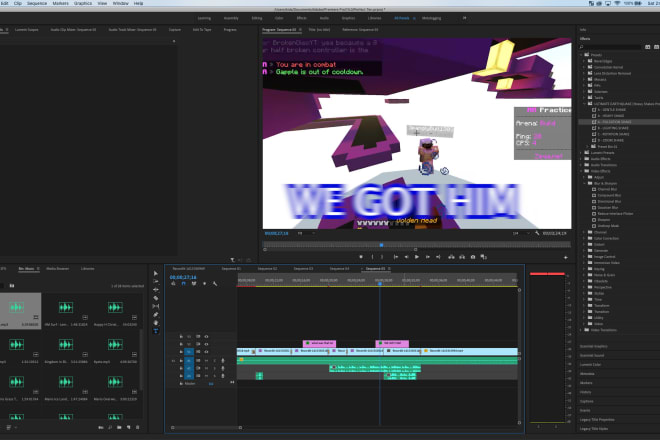660x440 pixels.
Task: Switch to the Editing workspace tab
Action: (x=257, y=18)
